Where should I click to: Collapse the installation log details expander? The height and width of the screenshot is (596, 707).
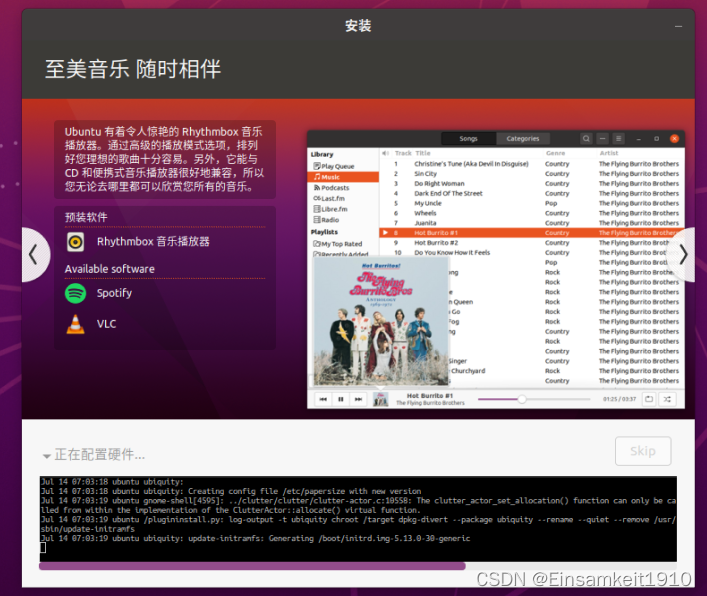[x=46, y=456]
